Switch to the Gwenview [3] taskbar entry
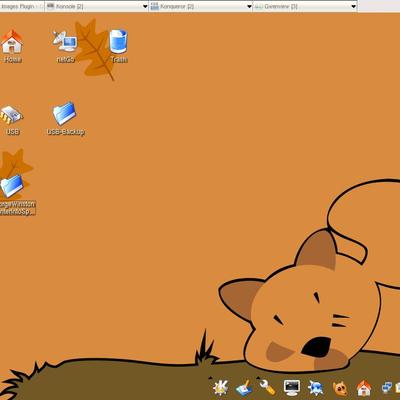Screen dimensions: 400x400 click(x=305, y=6)
